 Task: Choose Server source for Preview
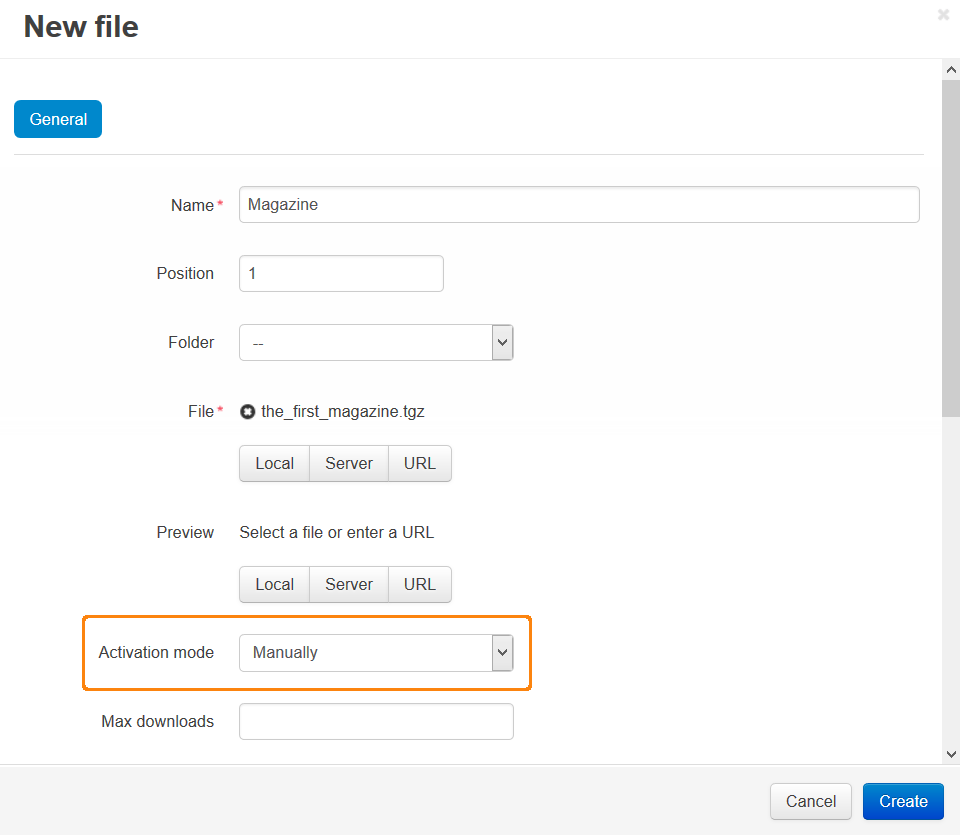[x=349, y=585]
